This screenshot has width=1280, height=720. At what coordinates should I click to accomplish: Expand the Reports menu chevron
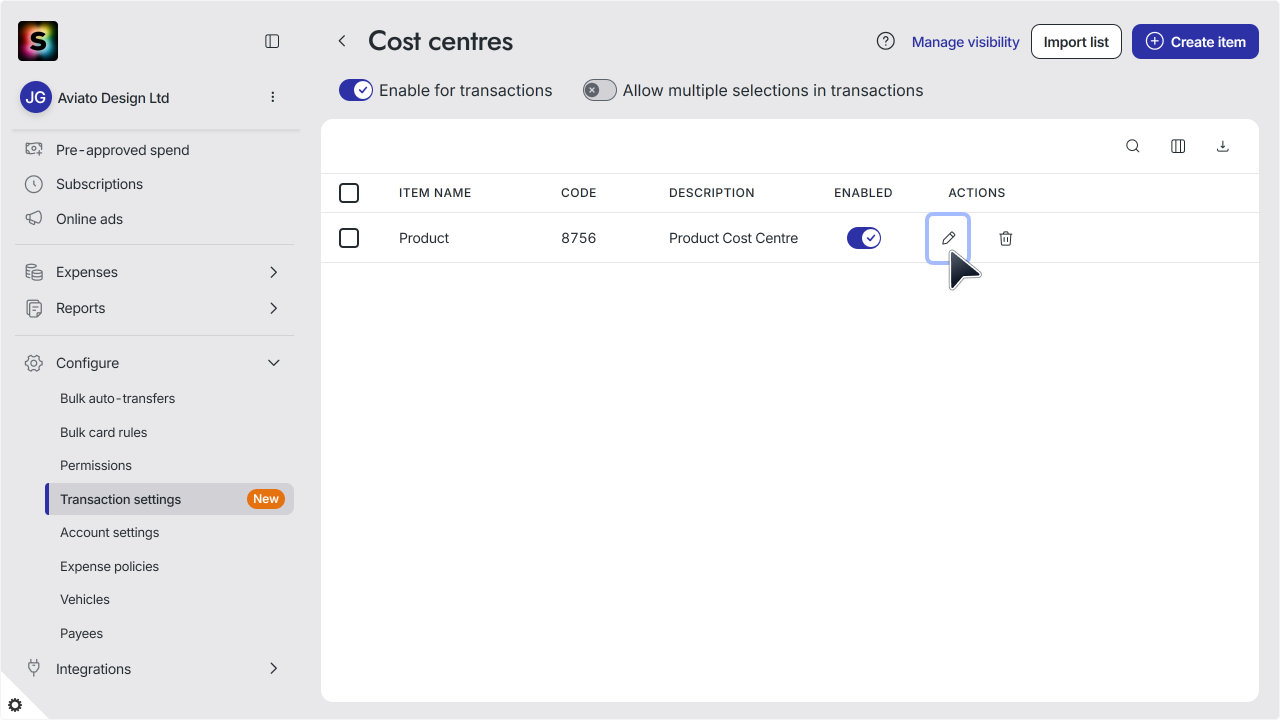(x=274, y=308)
